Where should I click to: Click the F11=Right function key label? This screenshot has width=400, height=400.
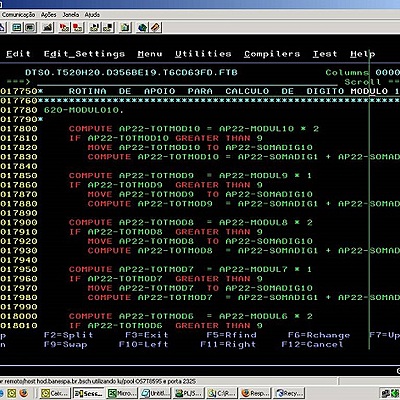[228, 344]
